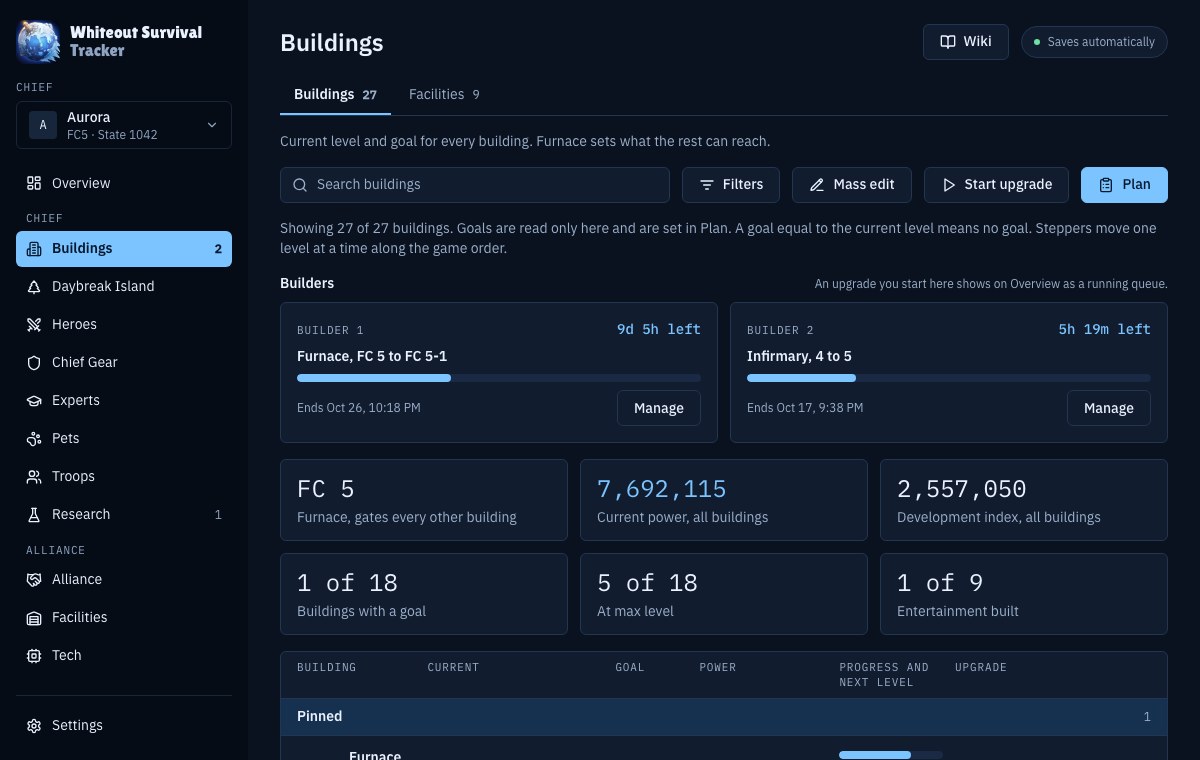1200x760 pixels.
Task: Click the sidebar Facilities building icon
Action: pyautogui.click(x=34, y=618)
